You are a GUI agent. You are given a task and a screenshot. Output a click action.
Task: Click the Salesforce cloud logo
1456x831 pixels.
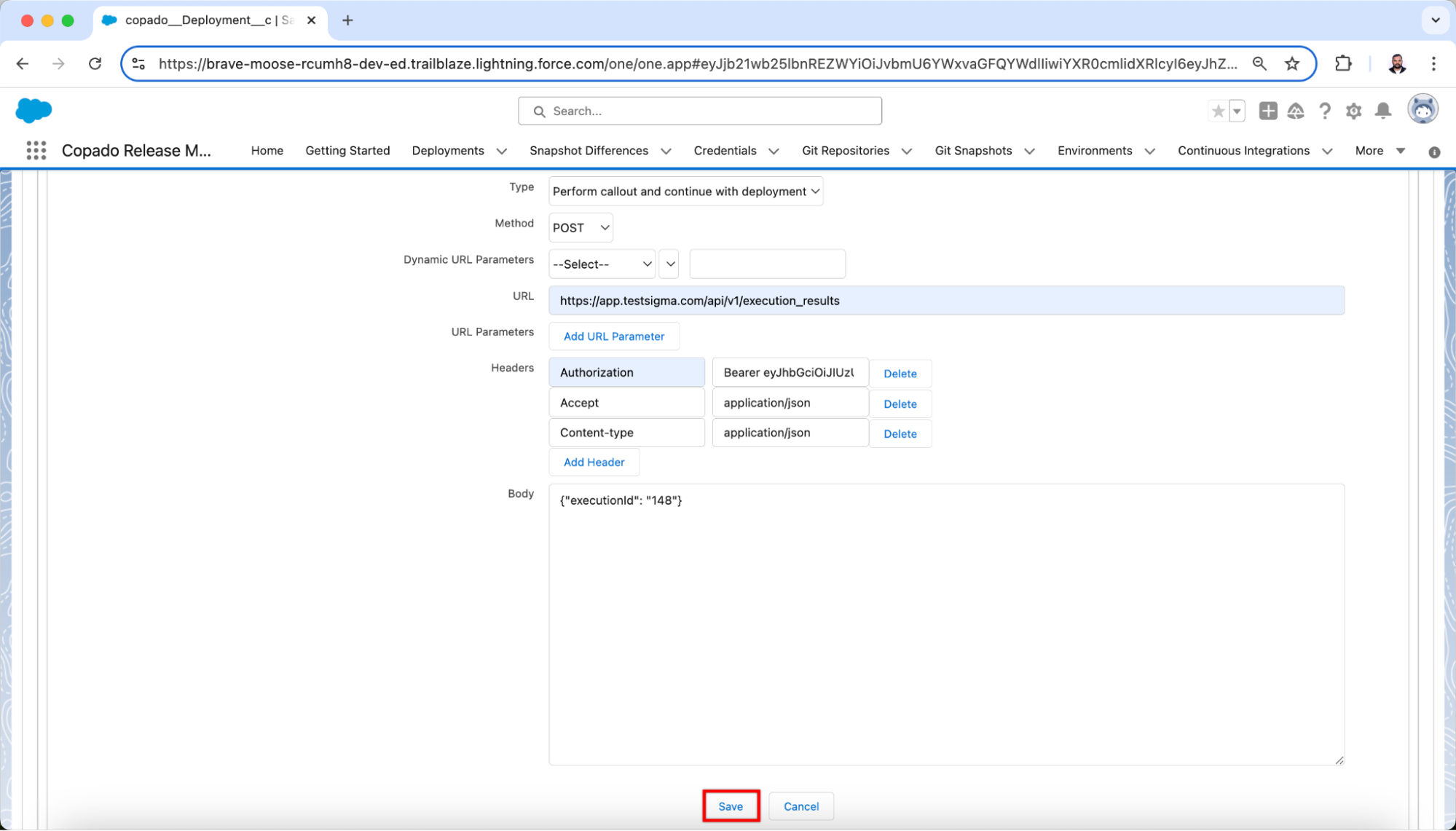[x=34, y=111]
